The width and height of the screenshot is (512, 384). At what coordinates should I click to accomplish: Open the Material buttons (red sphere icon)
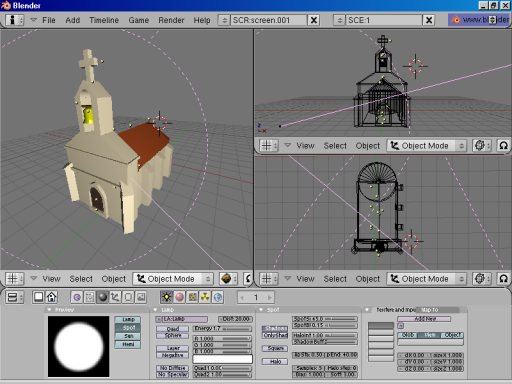click(179, 297)
